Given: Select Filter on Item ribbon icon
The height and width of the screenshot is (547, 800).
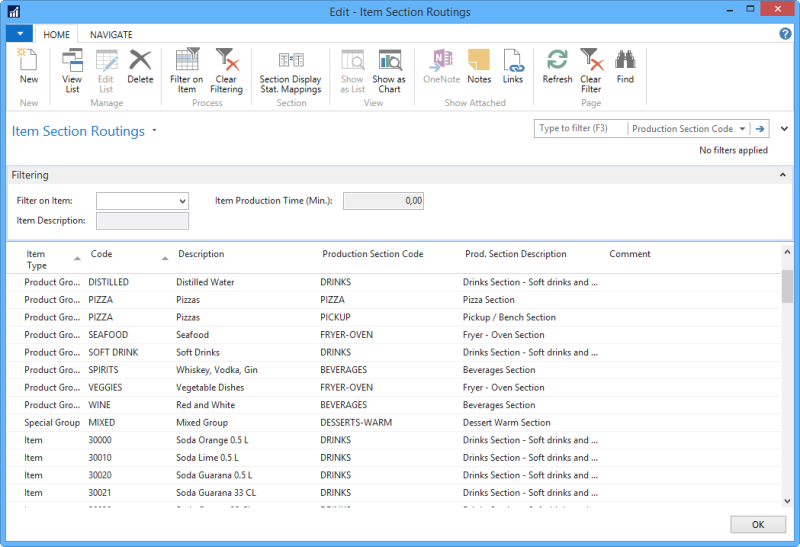Looking at the screenshot, I should coord(186,68).
